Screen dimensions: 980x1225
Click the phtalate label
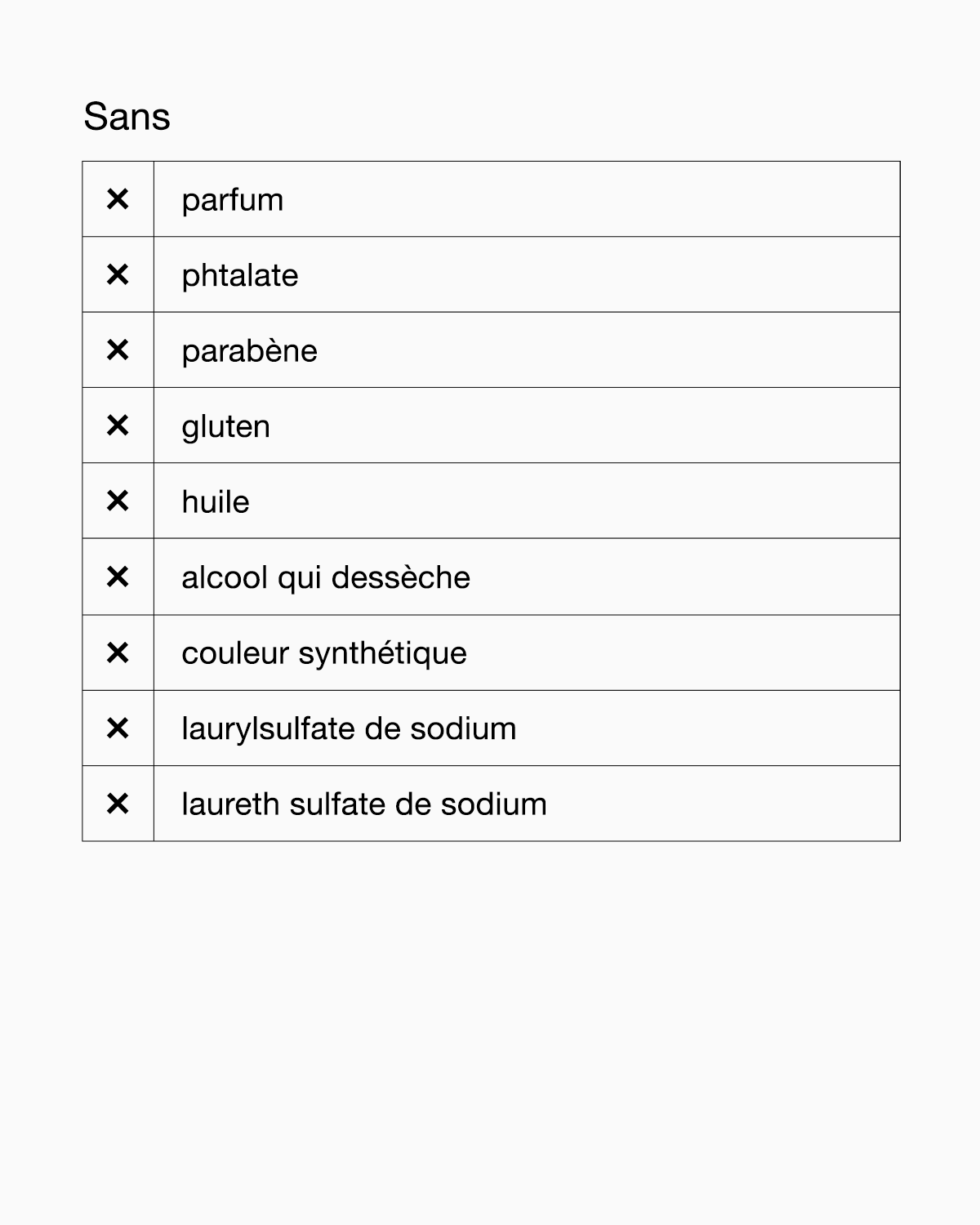(x=239, y=276)
